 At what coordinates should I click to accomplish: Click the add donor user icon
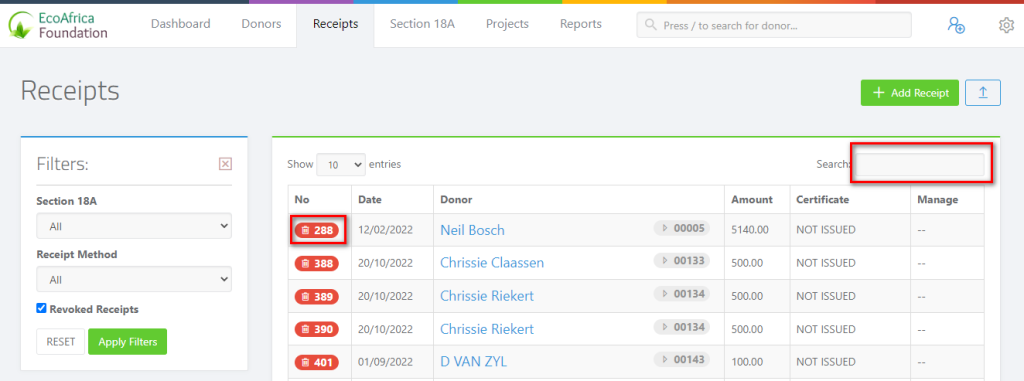956,25
